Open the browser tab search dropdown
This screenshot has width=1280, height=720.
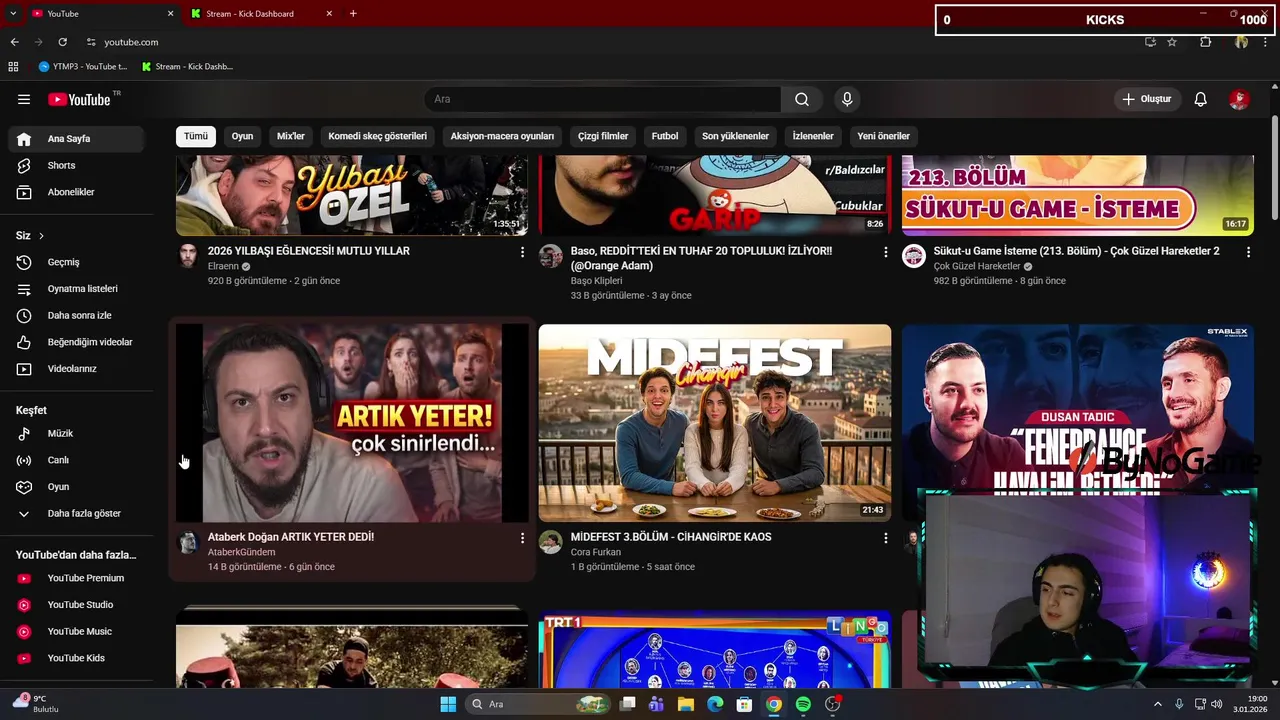tap(13, 14)
